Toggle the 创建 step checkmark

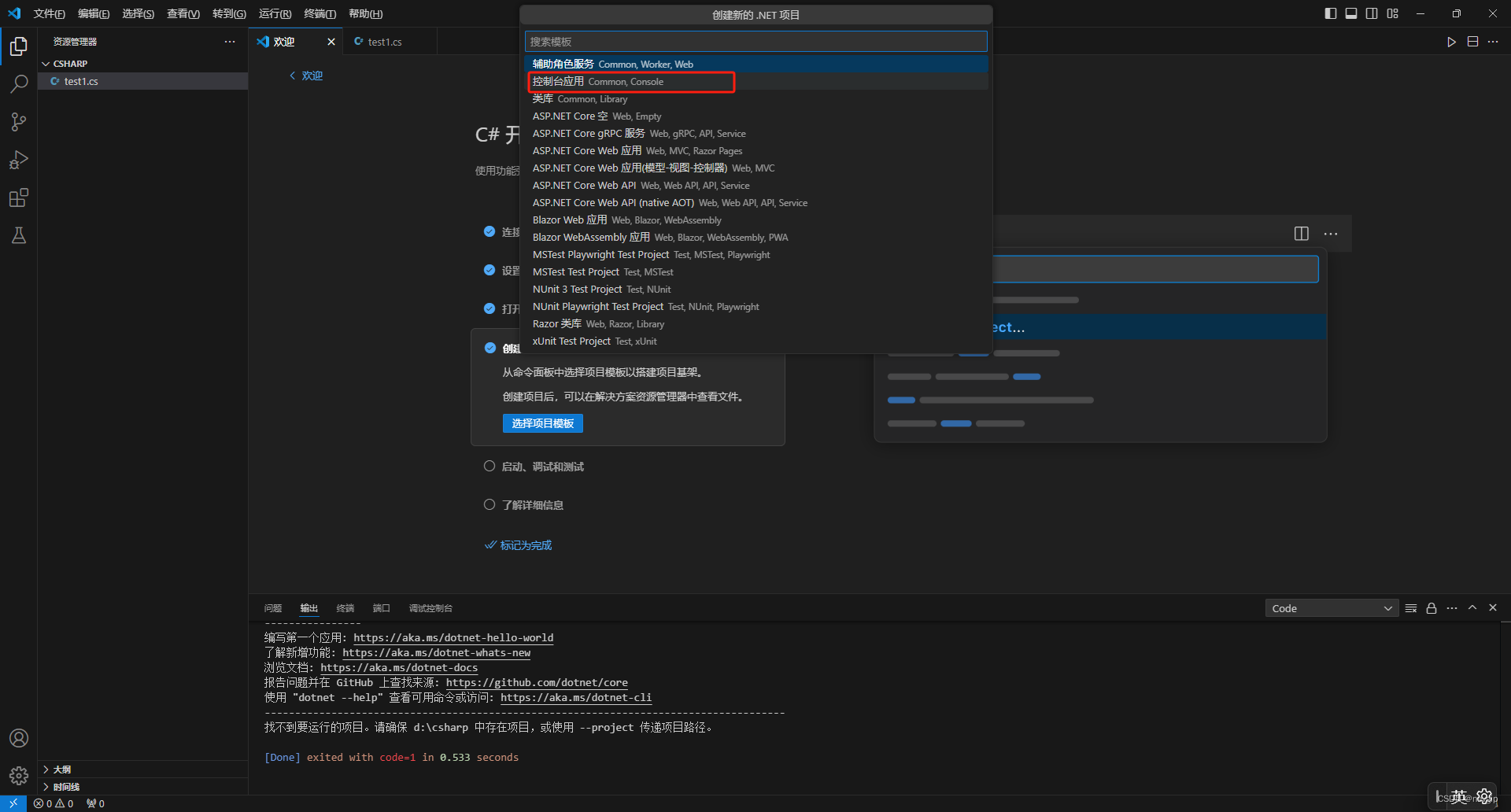[490, 348]
